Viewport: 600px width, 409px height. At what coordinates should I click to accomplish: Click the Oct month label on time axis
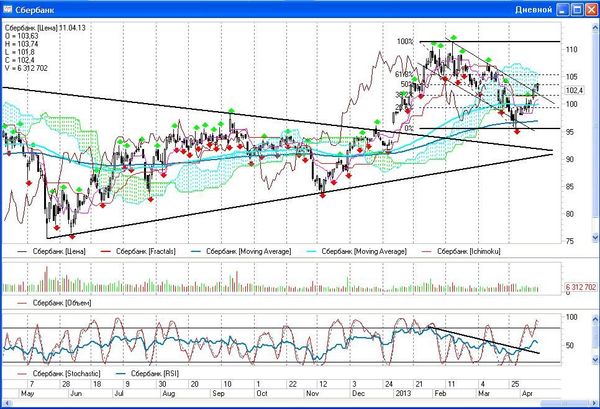point(262,393)
